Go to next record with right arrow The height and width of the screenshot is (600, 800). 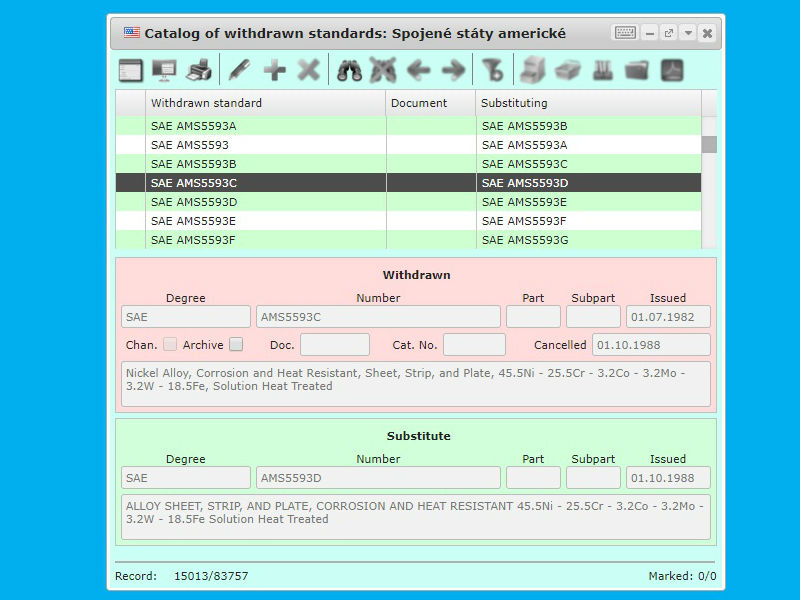click(x=453, y=70)
